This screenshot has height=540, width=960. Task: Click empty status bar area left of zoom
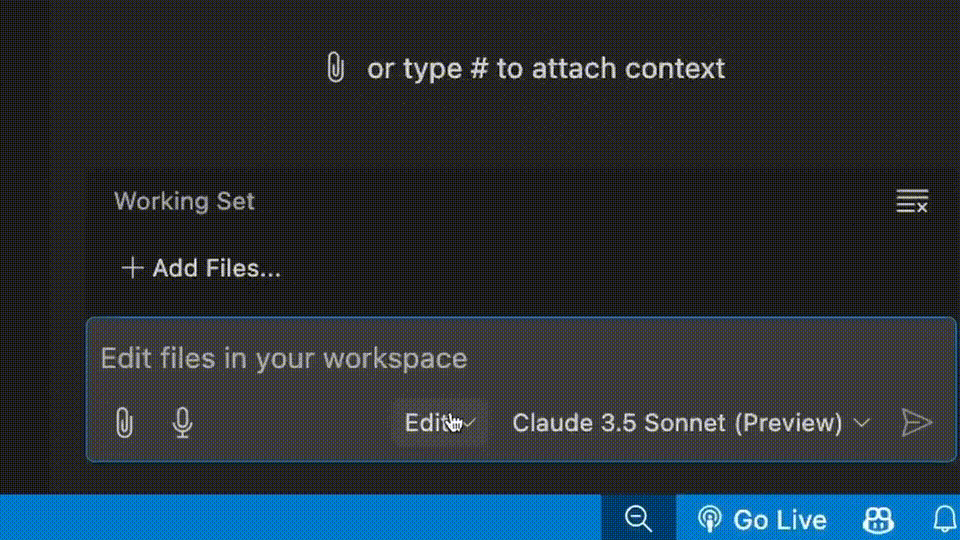pyautogui.click(x=300, y=518)
